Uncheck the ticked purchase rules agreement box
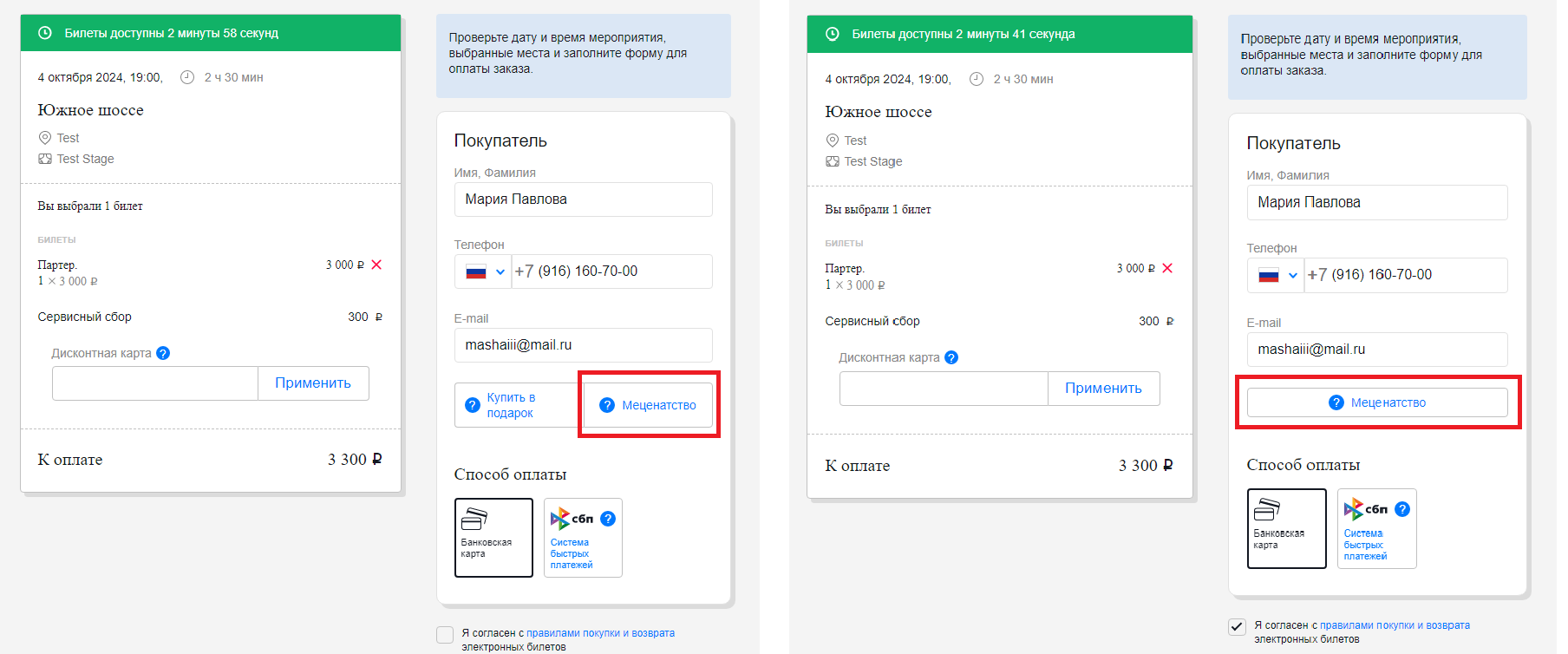 coord(1238,626)
